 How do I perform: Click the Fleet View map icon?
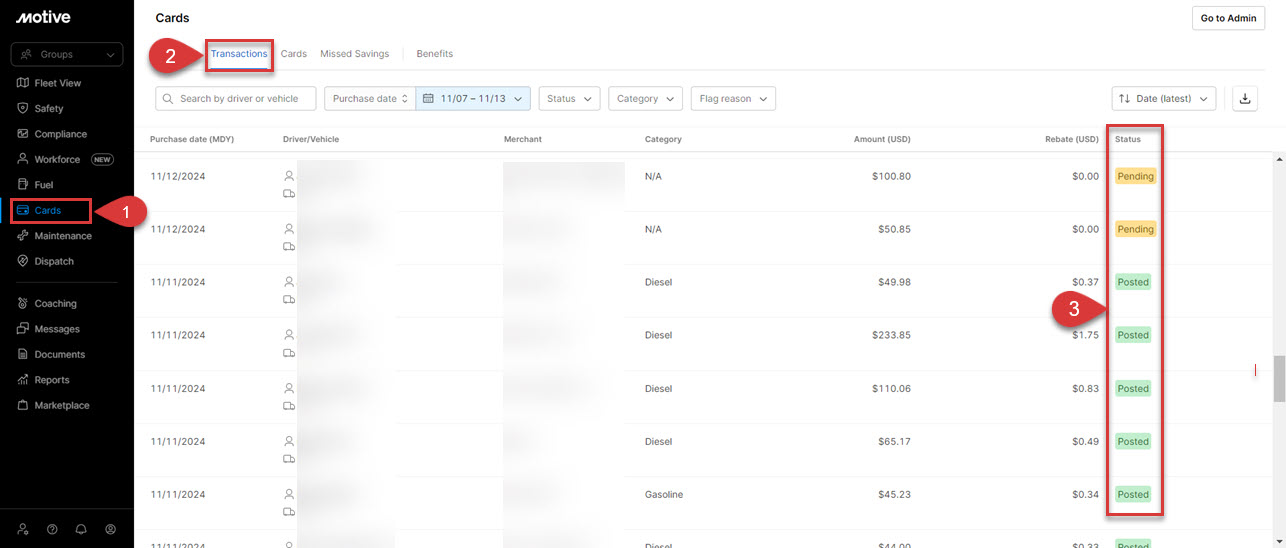click(23, 83)
